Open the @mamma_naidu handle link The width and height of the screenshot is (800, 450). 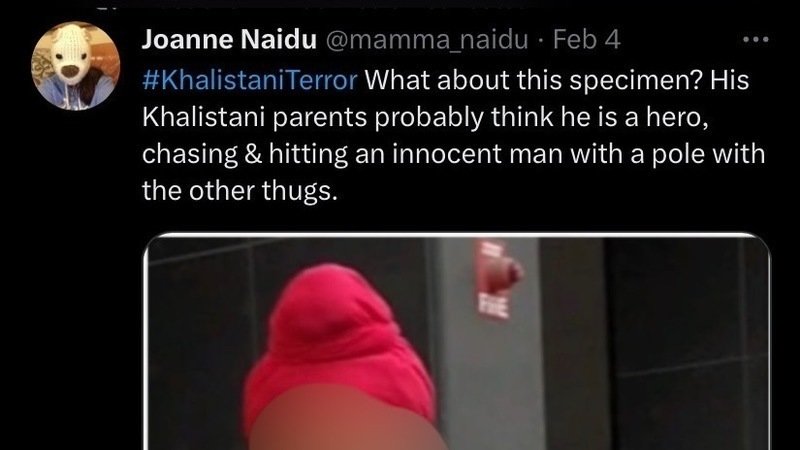pos(427,40)
